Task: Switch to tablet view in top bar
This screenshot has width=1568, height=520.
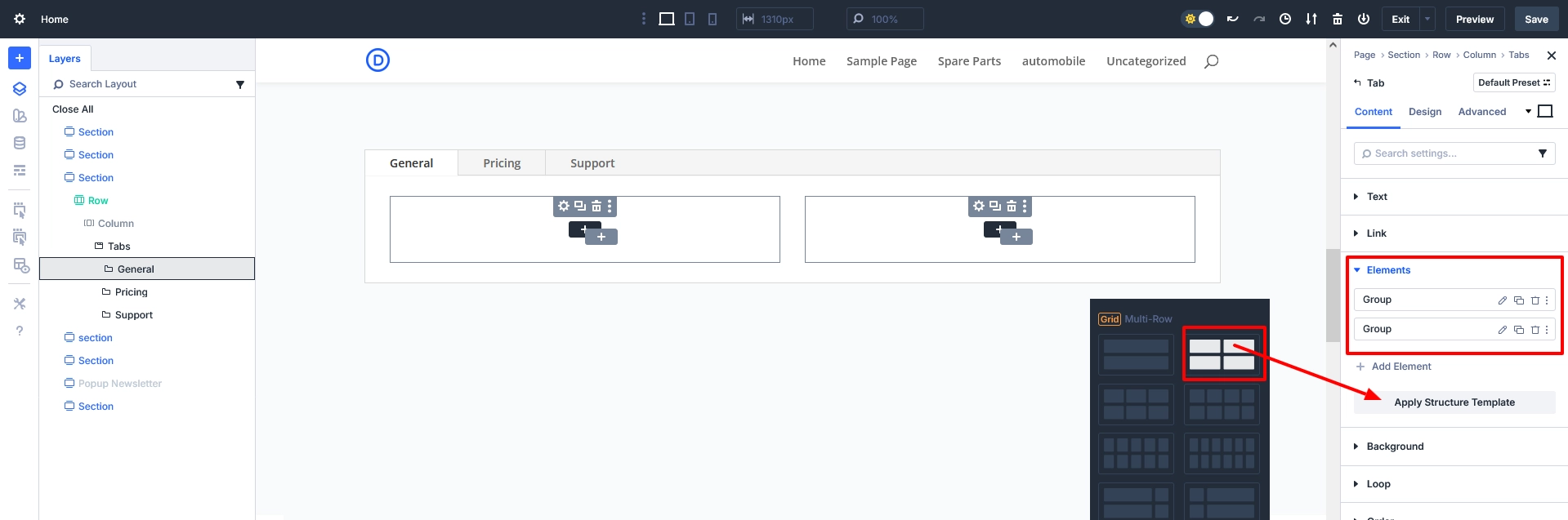Action: point(690,19)
